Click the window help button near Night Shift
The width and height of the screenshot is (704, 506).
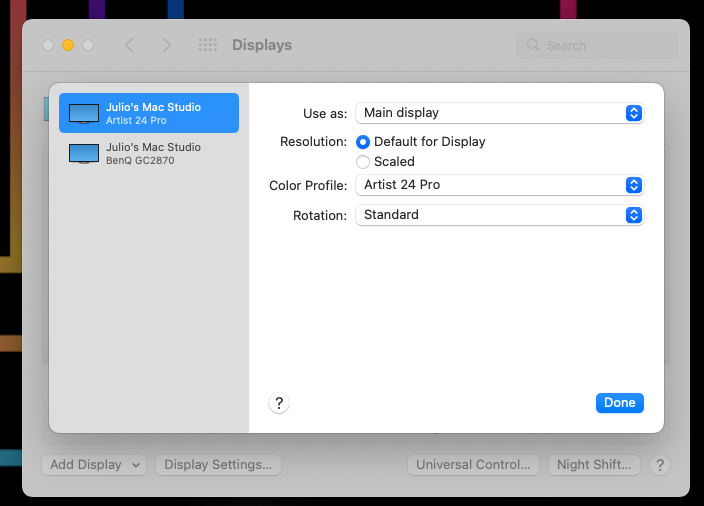click(x=660, y=465)
